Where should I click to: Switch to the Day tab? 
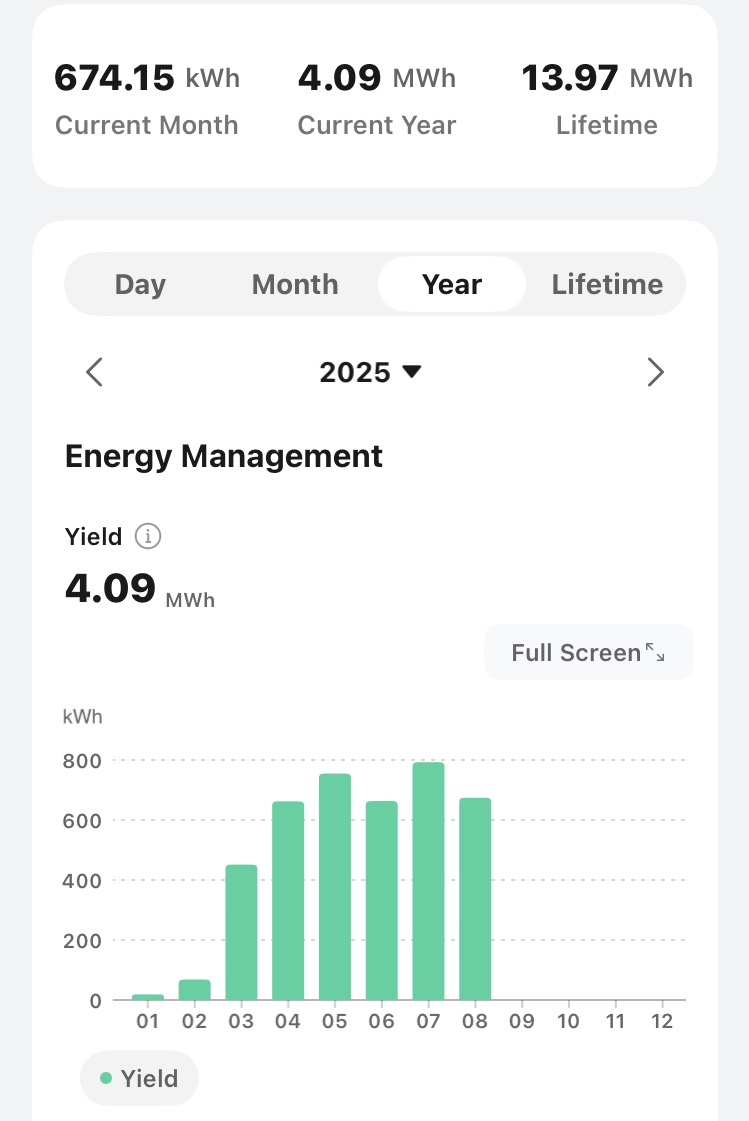(x=140, y=285)
